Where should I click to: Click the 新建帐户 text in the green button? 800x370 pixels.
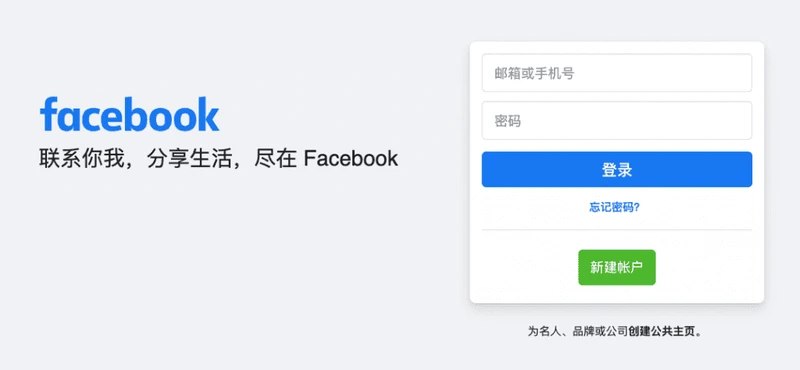tap(617, 267)
